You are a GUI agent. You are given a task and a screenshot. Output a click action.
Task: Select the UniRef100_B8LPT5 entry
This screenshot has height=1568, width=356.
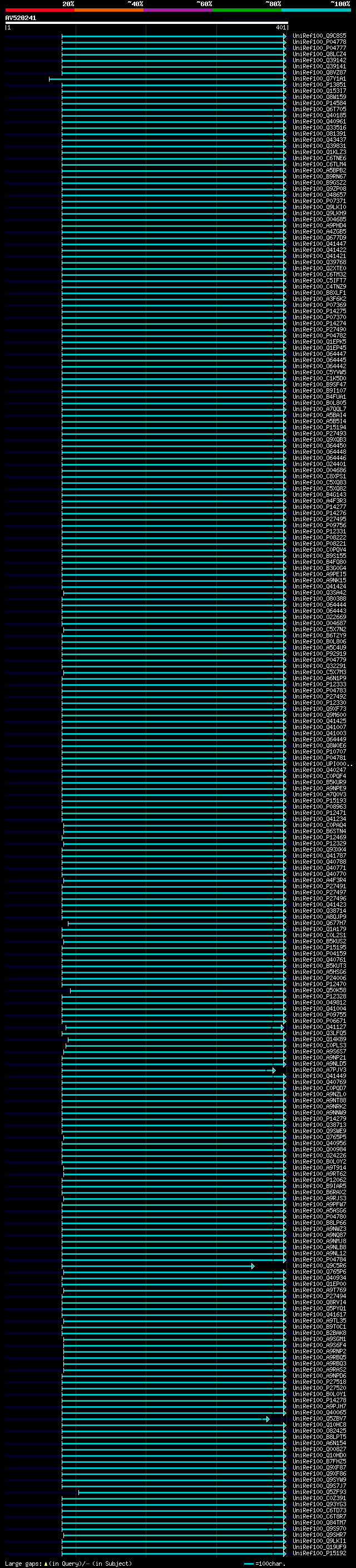coord(319,1437)
